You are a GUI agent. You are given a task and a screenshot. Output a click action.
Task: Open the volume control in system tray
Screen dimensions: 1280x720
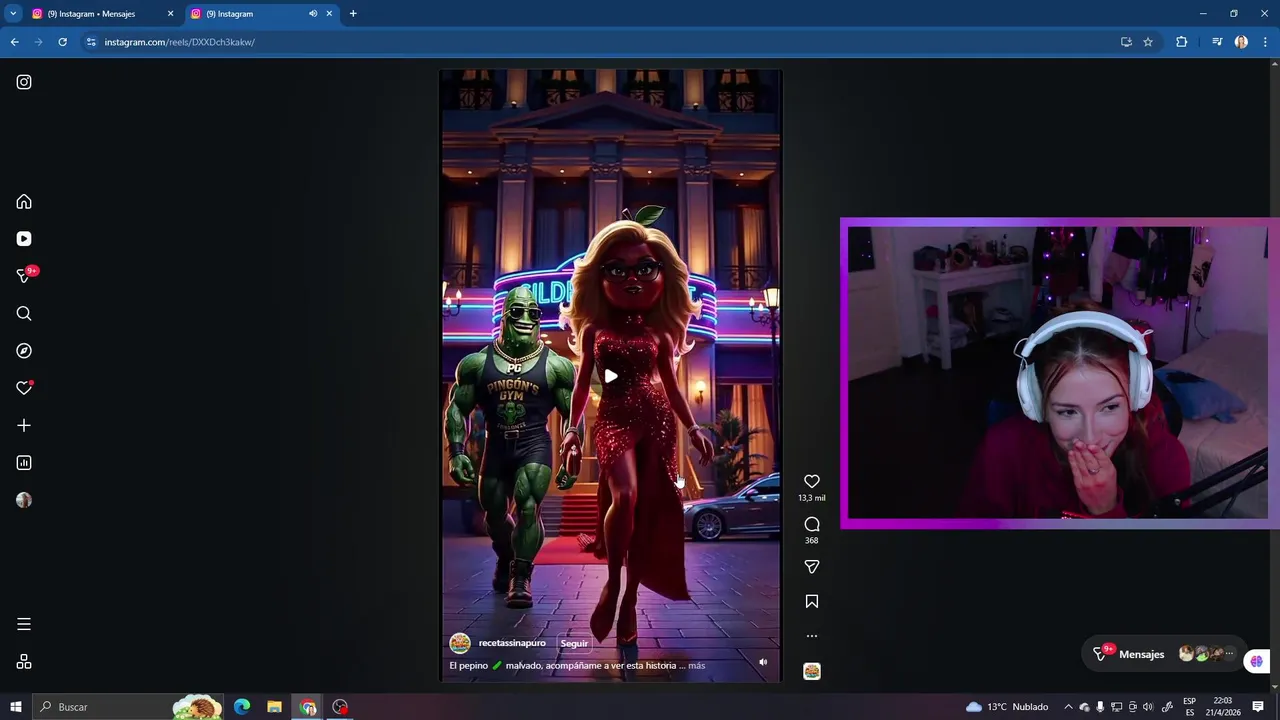pyautogui.click(x=1148, y=707)
